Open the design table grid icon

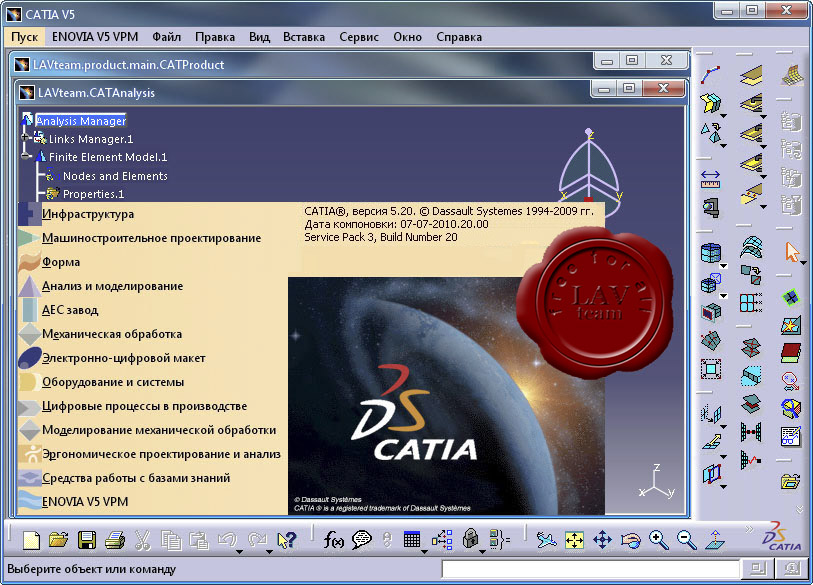click(x=412, y=540)
